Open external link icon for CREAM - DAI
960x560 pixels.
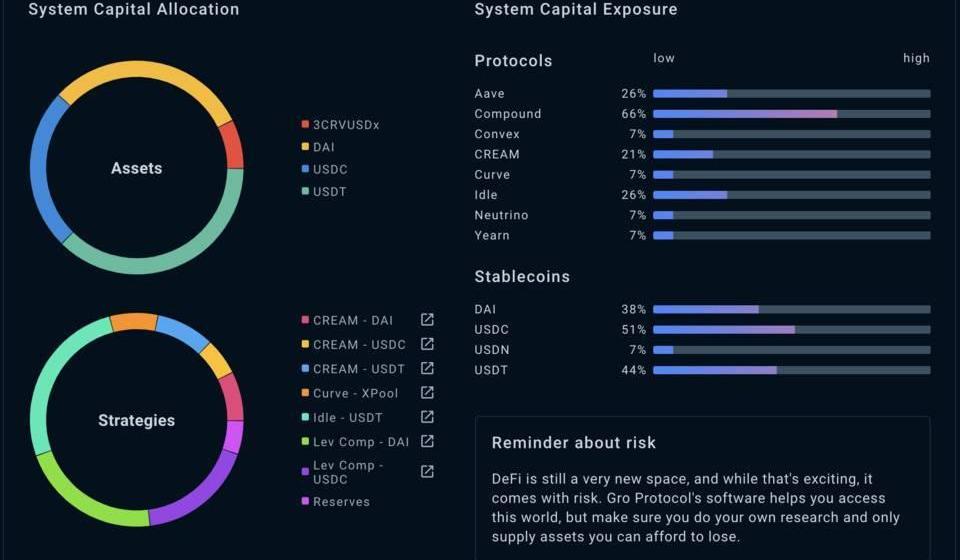pos(427,320)
